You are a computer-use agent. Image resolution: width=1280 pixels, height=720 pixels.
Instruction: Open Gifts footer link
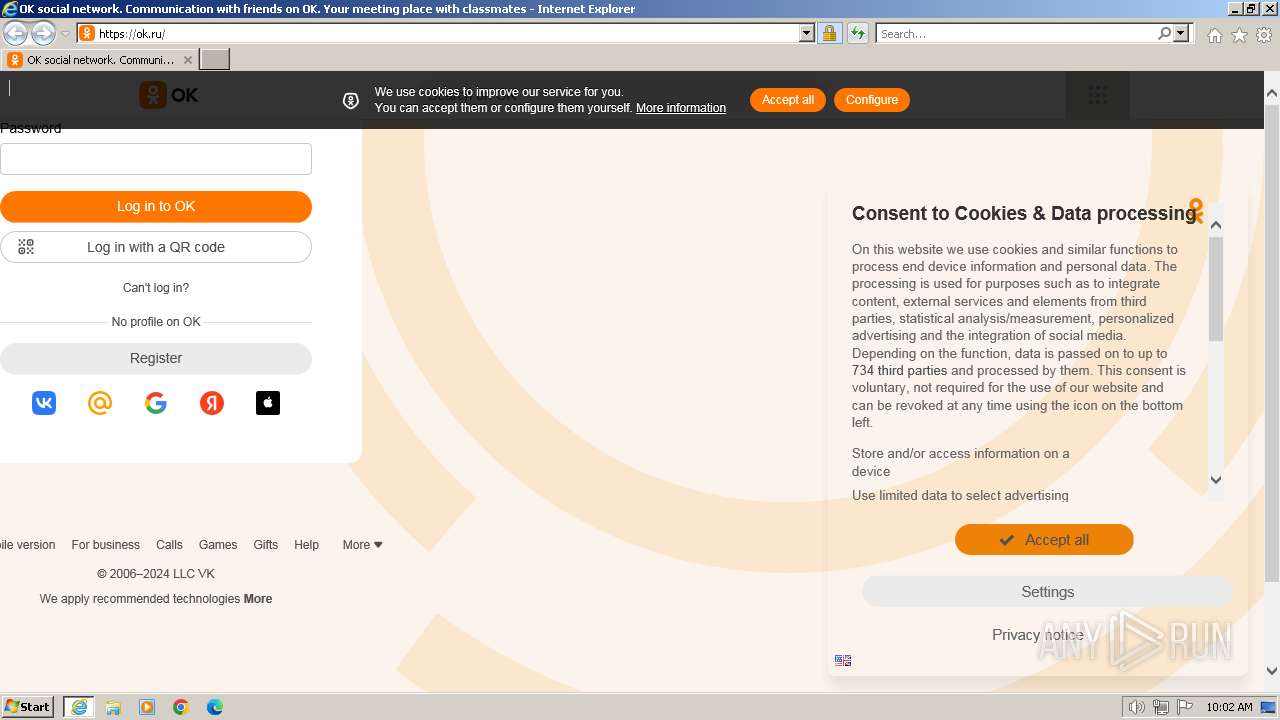[x=265, y=545]
